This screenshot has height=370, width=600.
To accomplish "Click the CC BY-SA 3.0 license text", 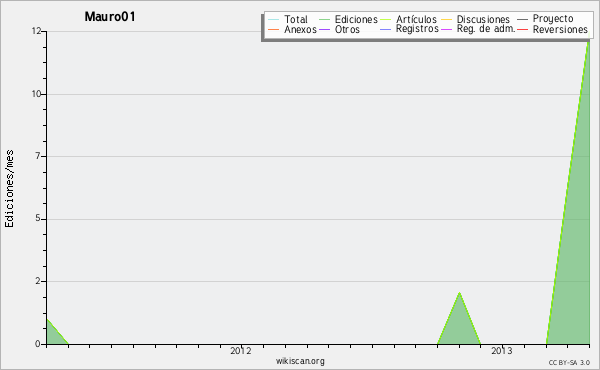I will pyautogui.click(x=569, y=363).
